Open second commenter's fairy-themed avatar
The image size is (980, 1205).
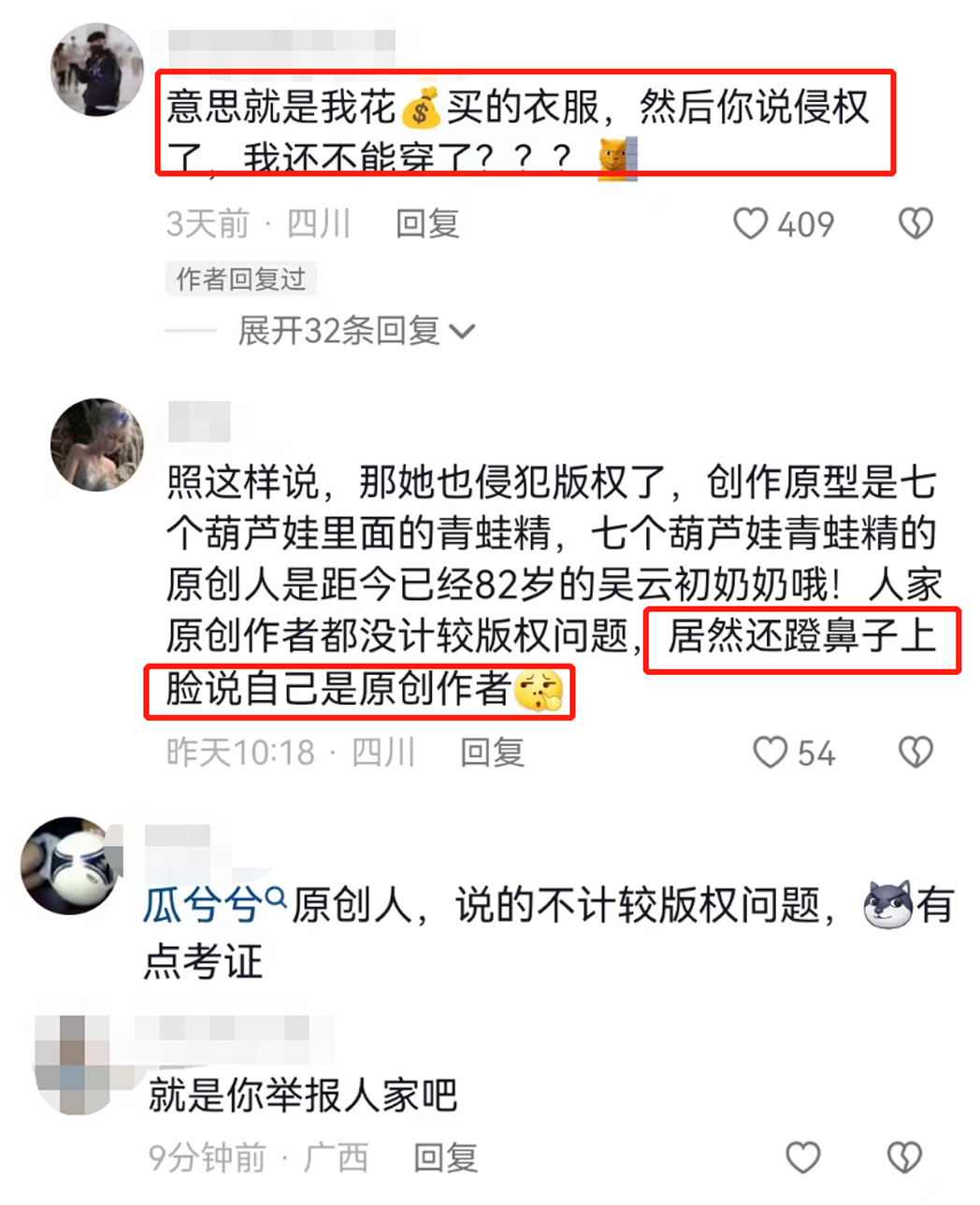tap(97, 445)
